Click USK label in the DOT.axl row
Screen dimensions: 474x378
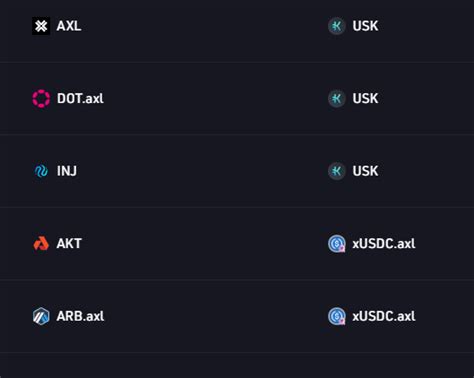point(365,99)
